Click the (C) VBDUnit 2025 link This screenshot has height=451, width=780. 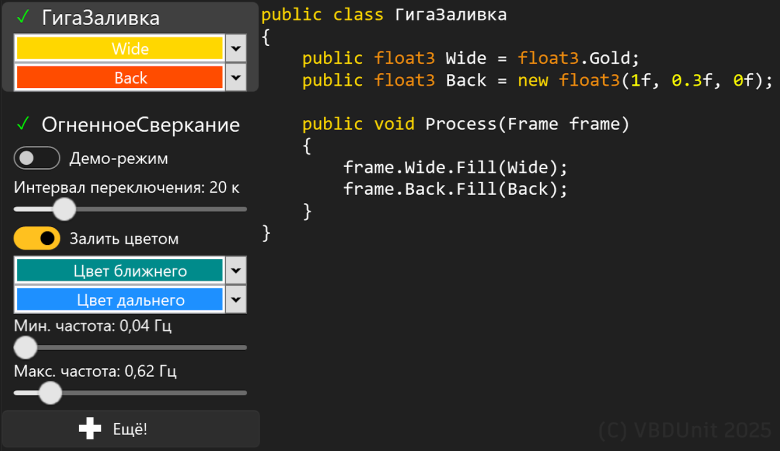685,430
